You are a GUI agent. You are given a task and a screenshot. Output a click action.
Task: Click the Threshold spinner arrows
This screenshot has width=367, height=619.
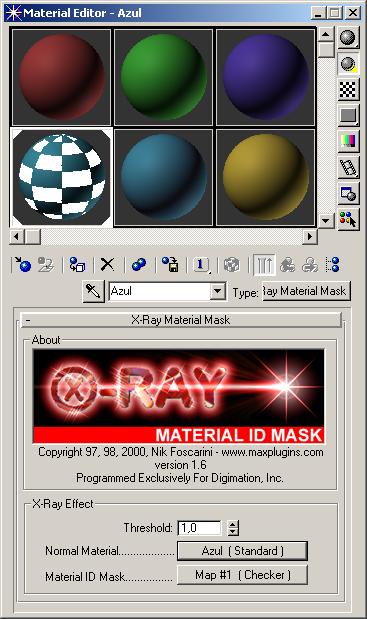point(233,528)
